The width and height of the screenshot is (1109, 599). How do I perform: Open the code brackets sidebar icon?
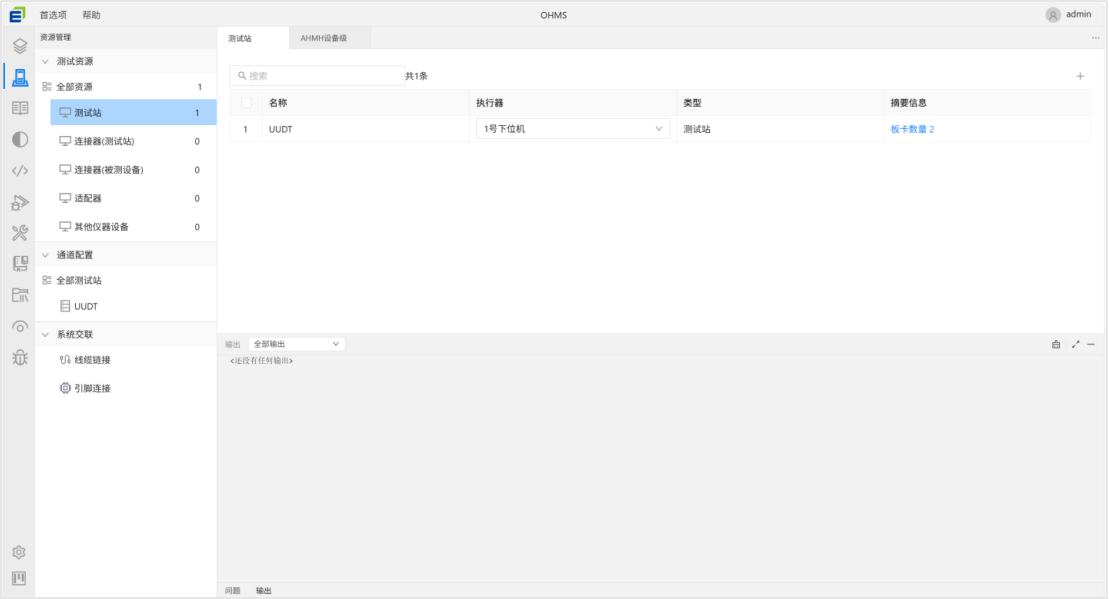[20, 170]
